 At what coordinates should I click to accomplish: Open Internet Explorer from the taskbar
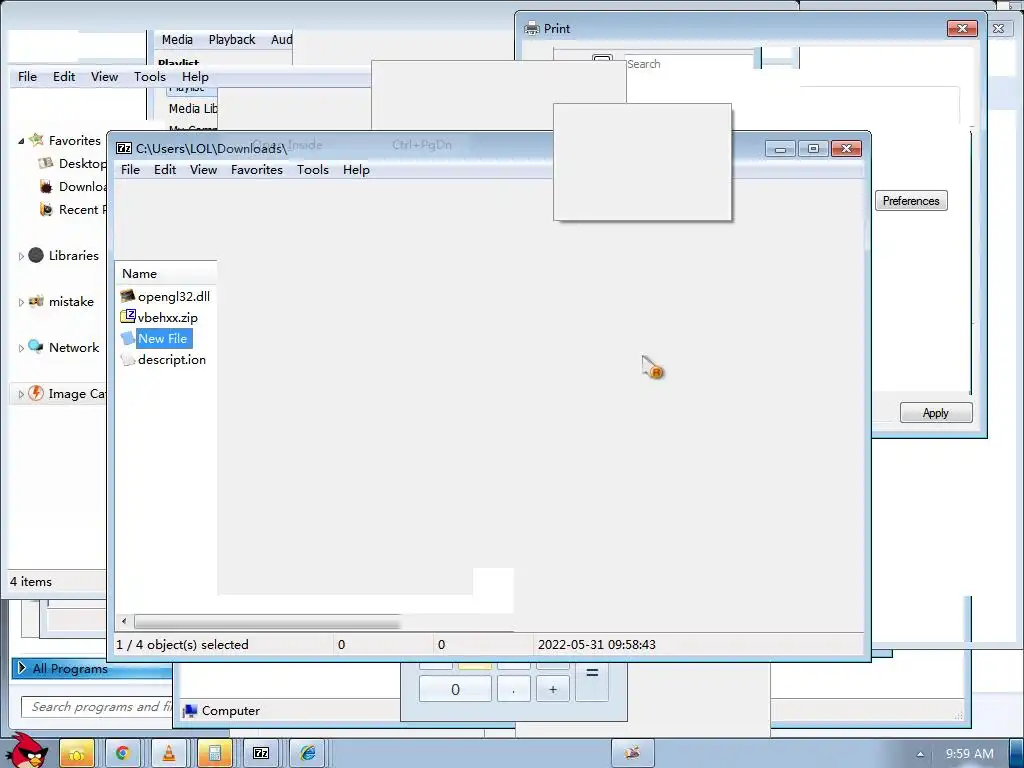coord(307,754)
